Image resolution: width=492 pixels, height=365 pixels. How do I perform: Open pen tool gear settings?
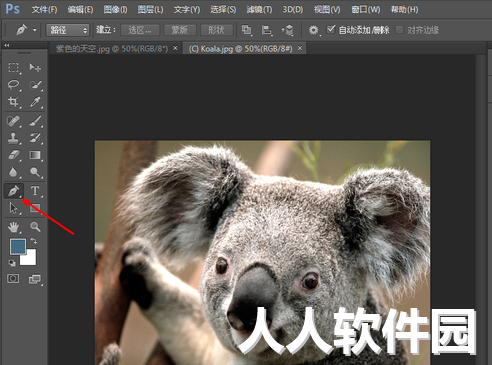[x=313, y=30]
